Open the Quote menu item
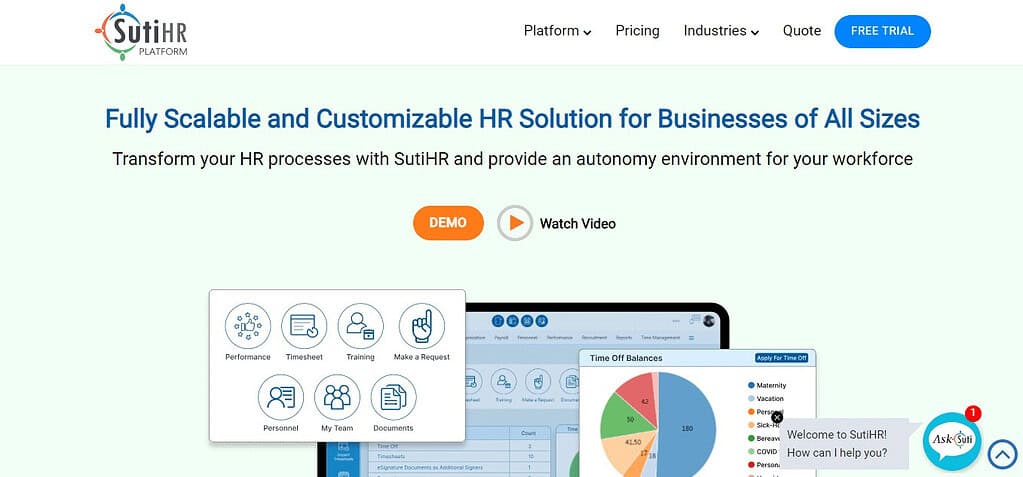The width and height of the screenshot is (1023, 477). (802, 31)
